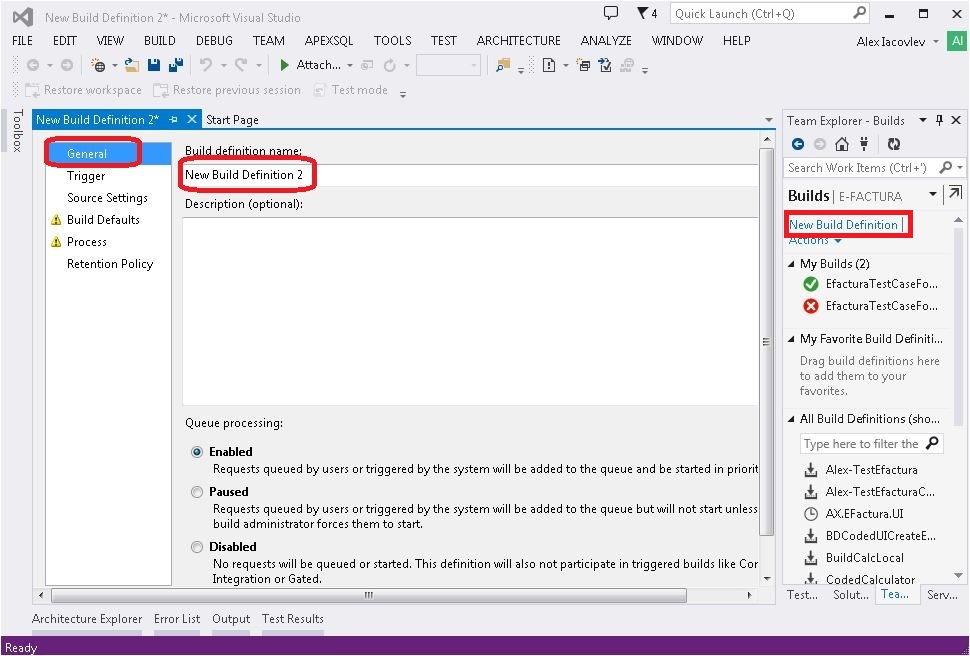Select the Retention Policy section

tap(110, 264)
